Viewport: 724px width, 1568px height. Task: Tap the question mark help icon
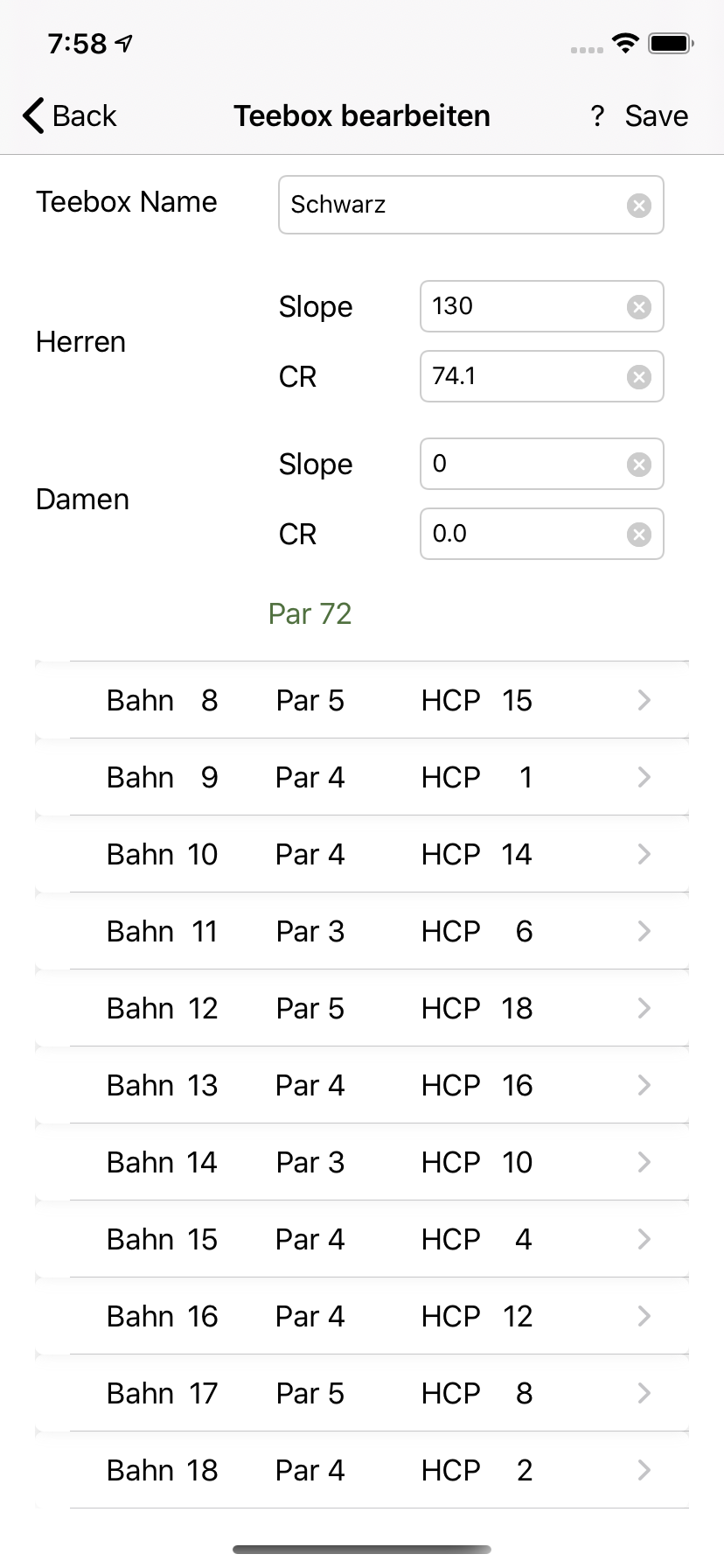(597, 116)
